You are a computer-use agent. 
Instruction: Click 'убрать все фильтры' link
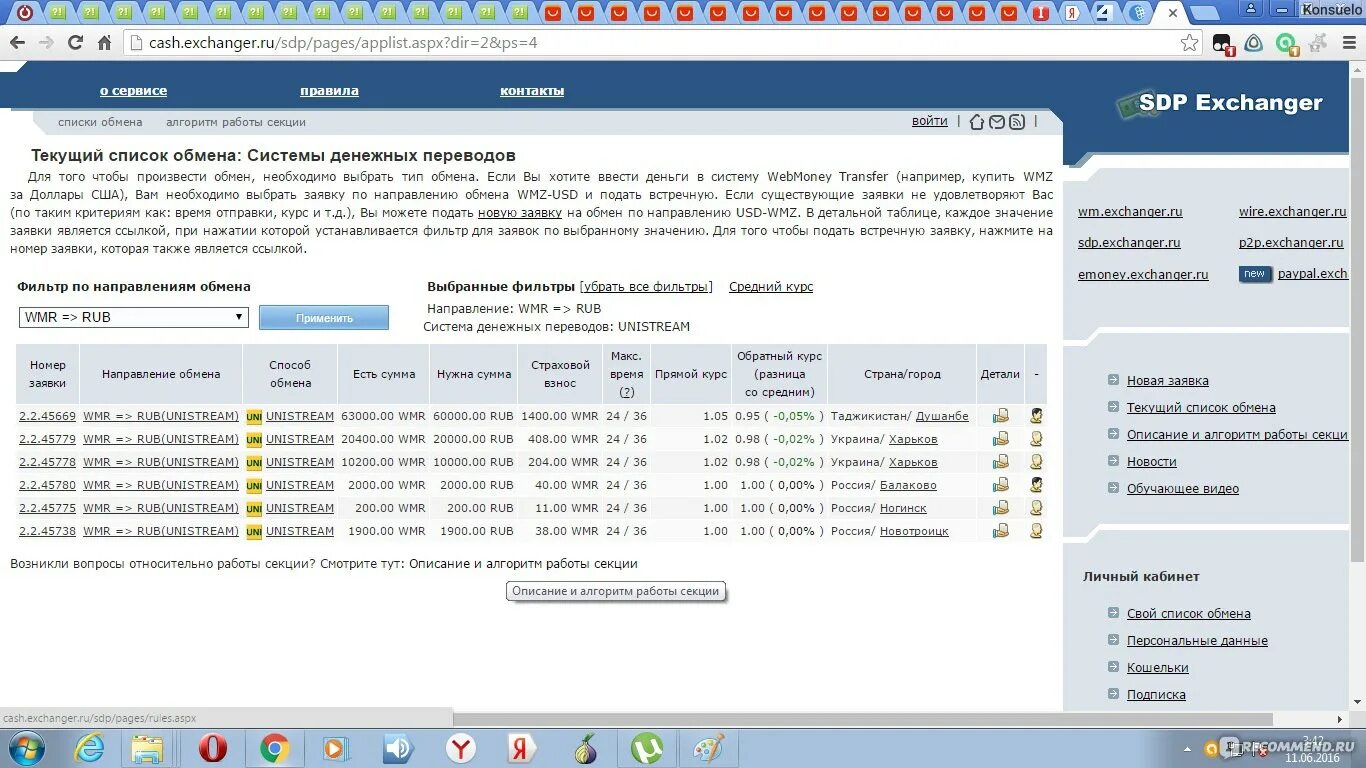[x=646, y=287]
